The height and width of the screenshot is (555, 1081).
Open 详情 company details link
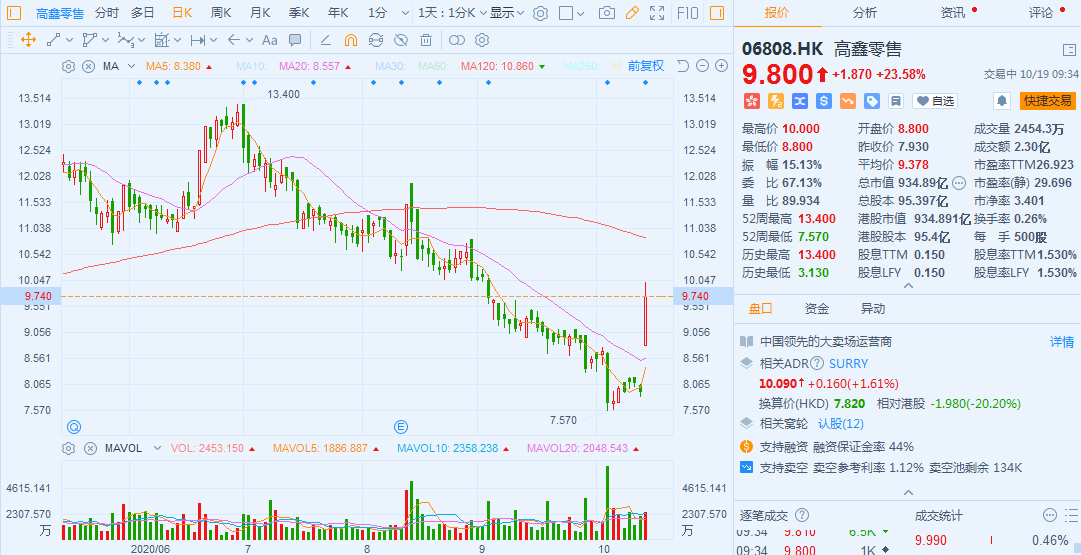(1062, 341)
